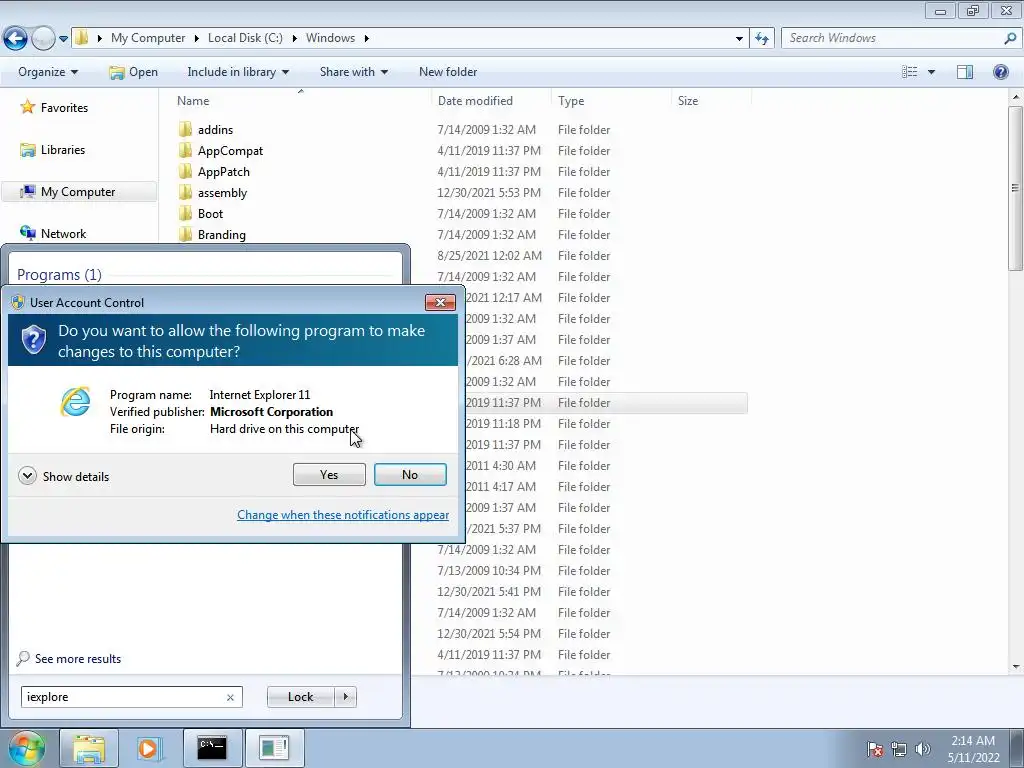Close the User Account Control dialog
This screenshot has width=1024, height=768.
pos(440,302)
